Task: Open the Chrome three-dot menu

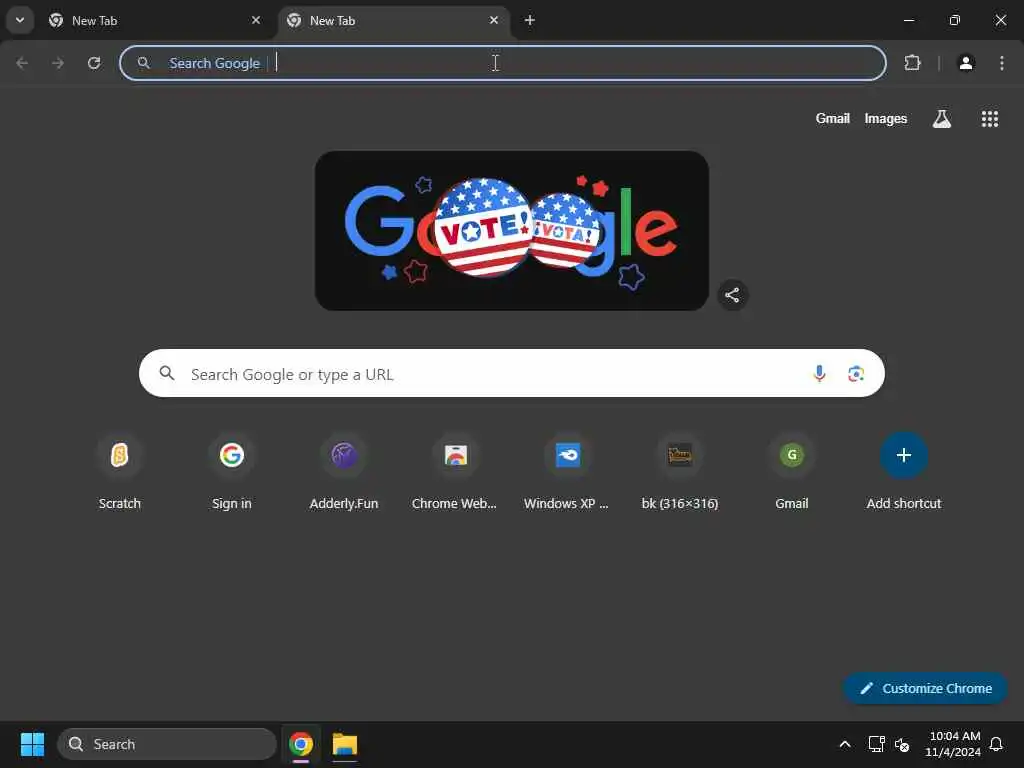Action: (1002, 63)
